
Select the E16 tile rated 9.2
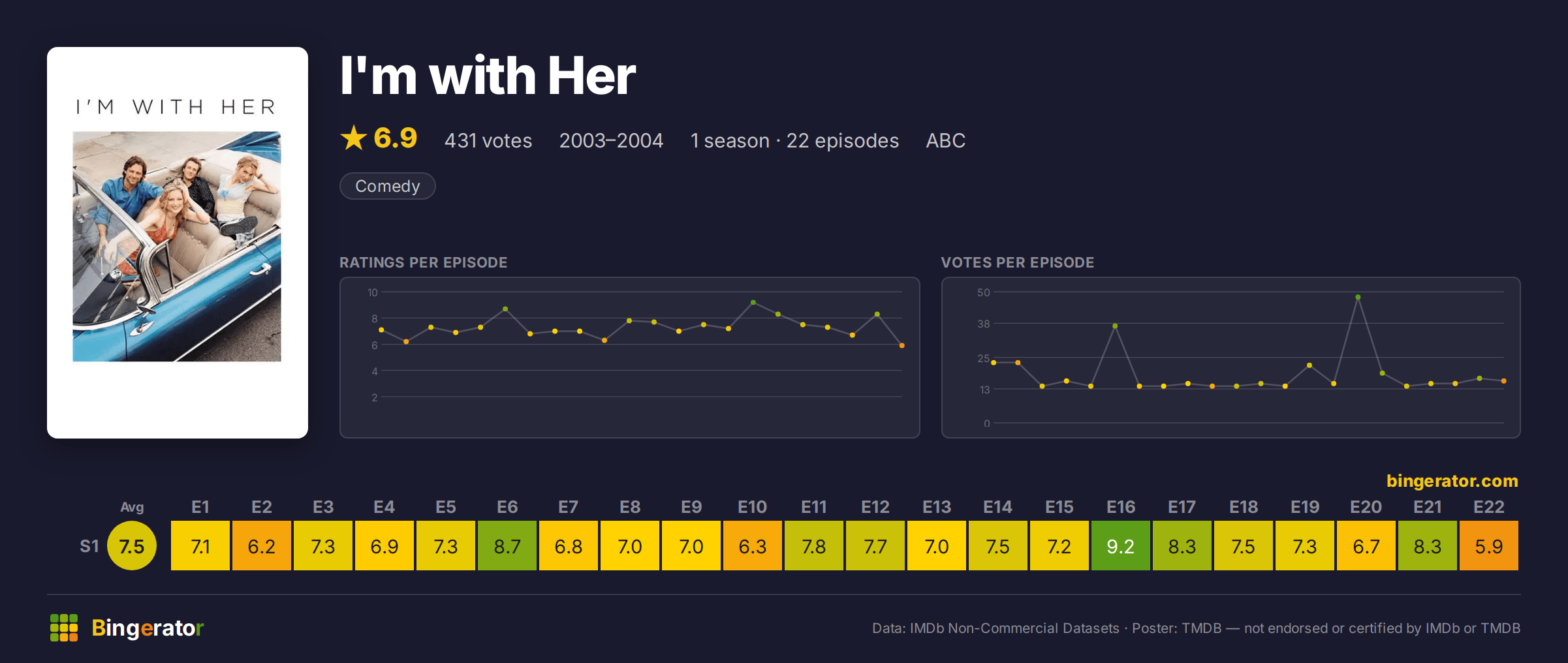click(x=1121, y=546)
